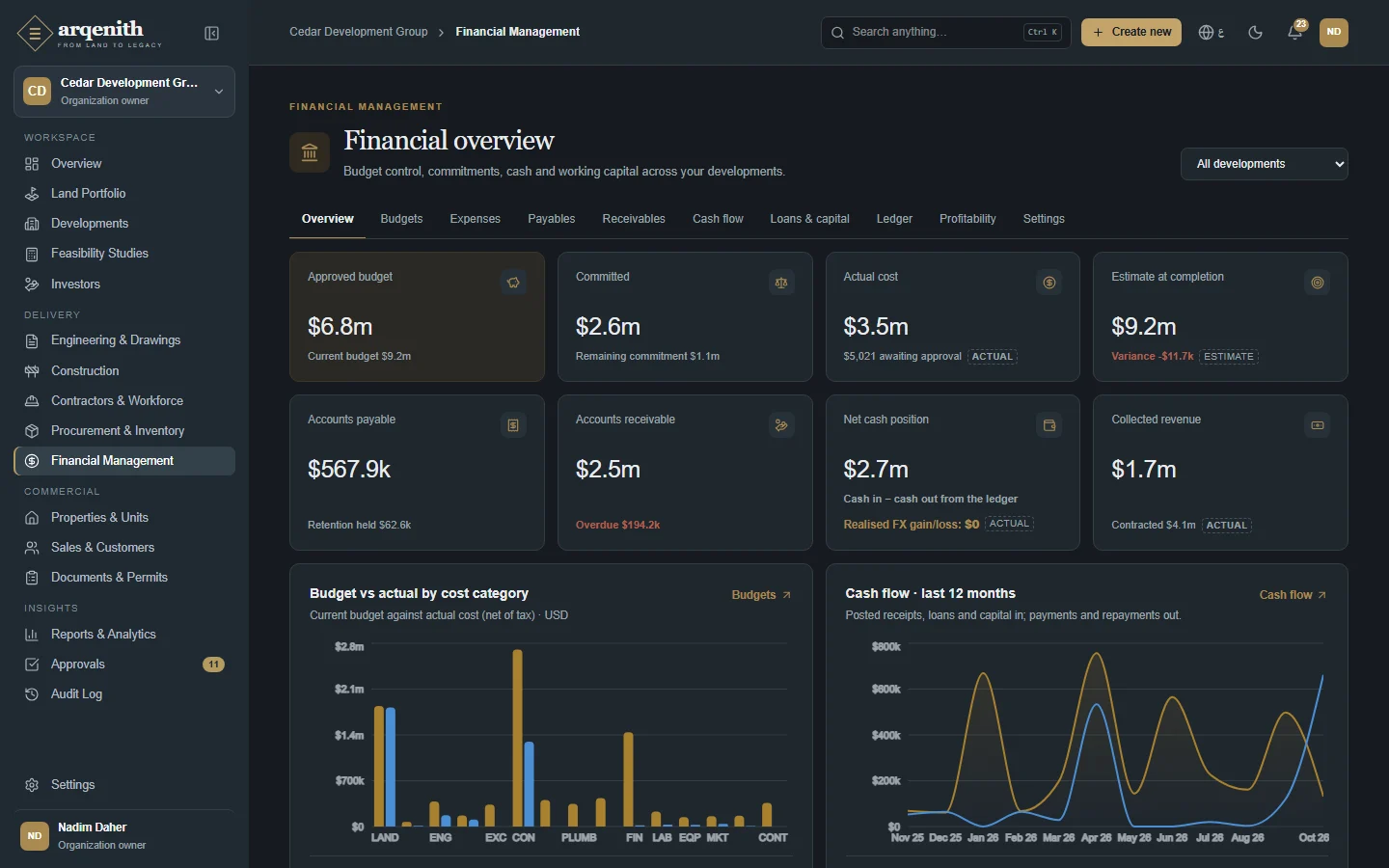Click the Accounts payable card icon
The height and width of the screenshot is (868, 1389).
[x=513, y=425]
